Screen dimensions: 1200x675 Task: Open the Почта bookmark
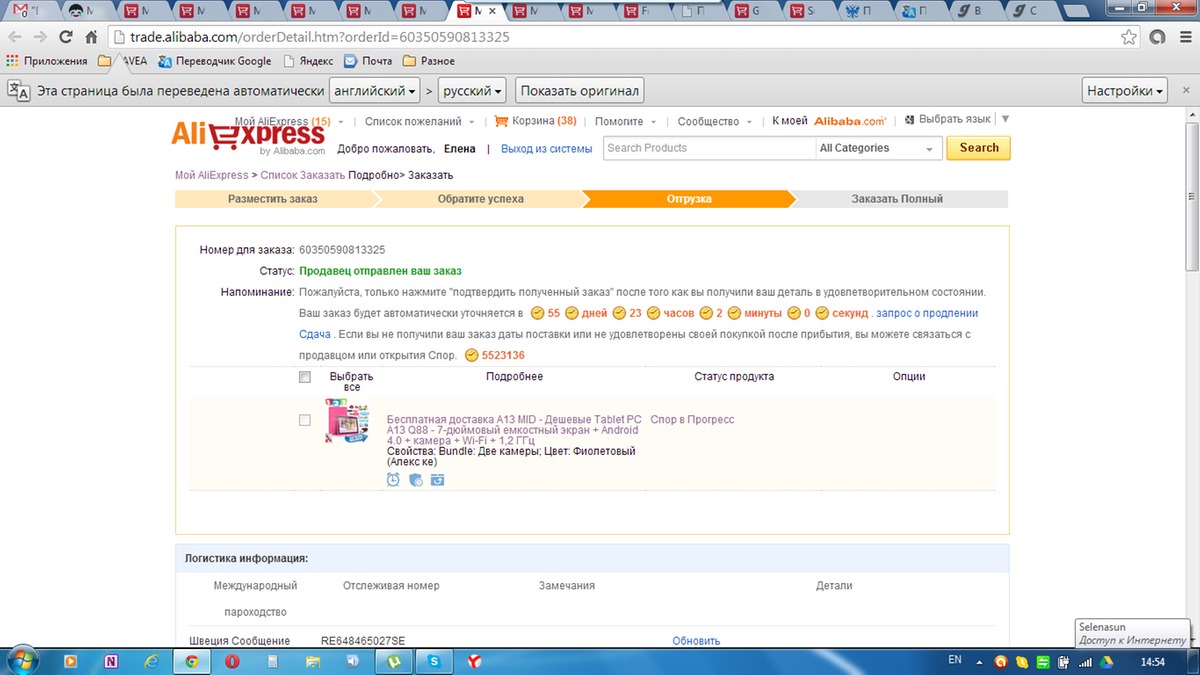point(368,61)
